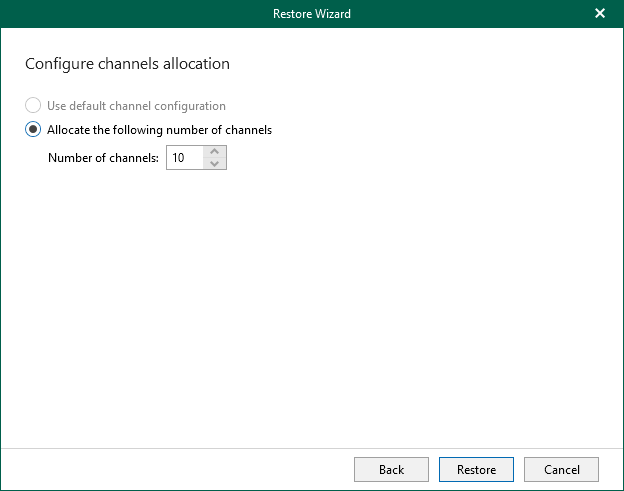Click empty footer area left of Back button

170,470
